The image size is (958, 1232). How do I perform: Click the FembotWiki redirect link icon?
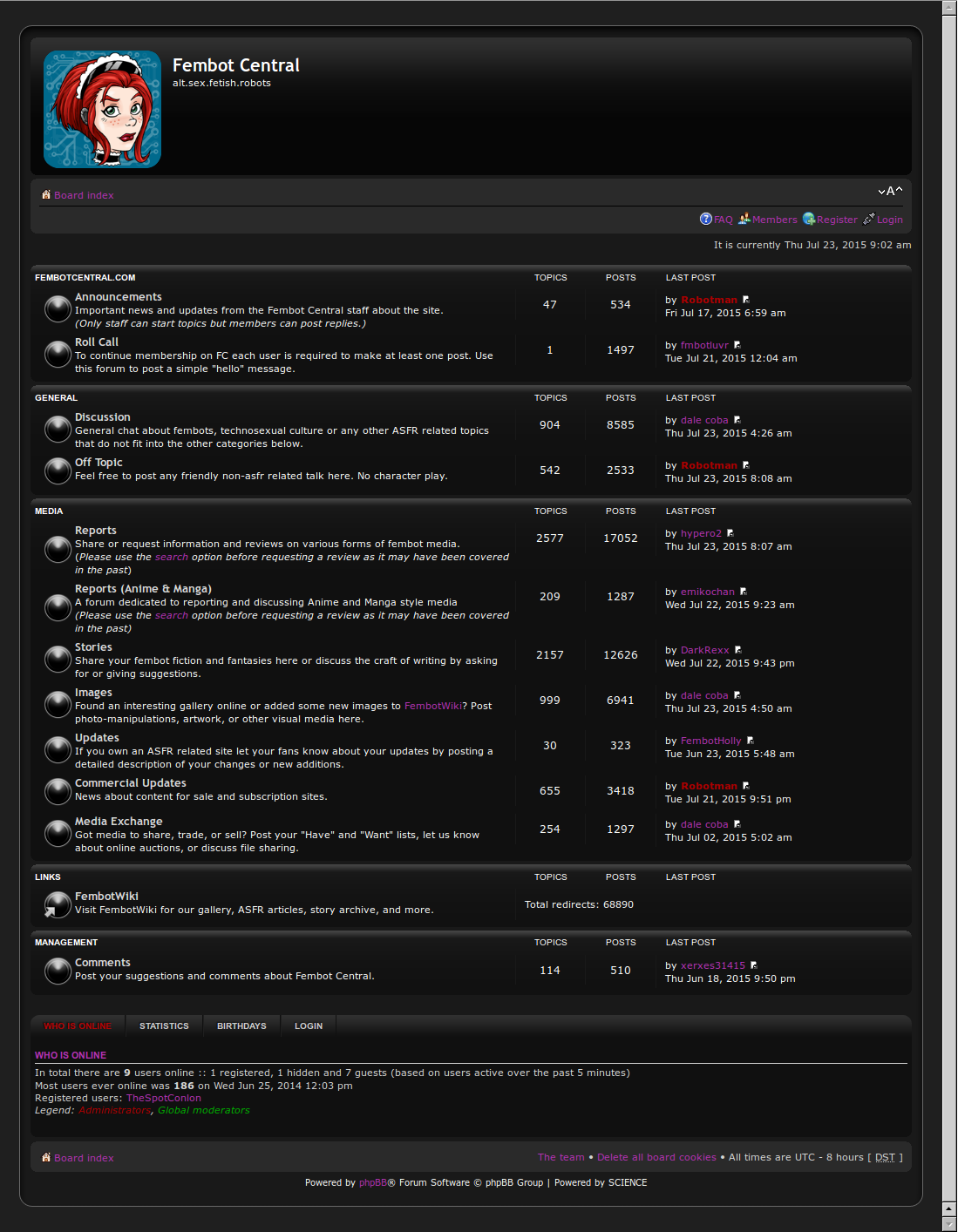58,904
